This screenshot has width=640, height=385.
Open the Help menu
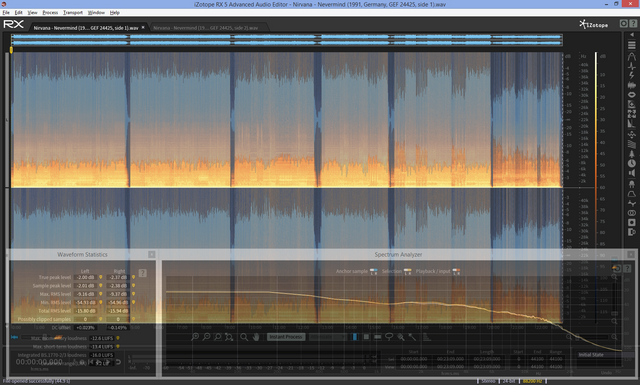pos(115,13)
